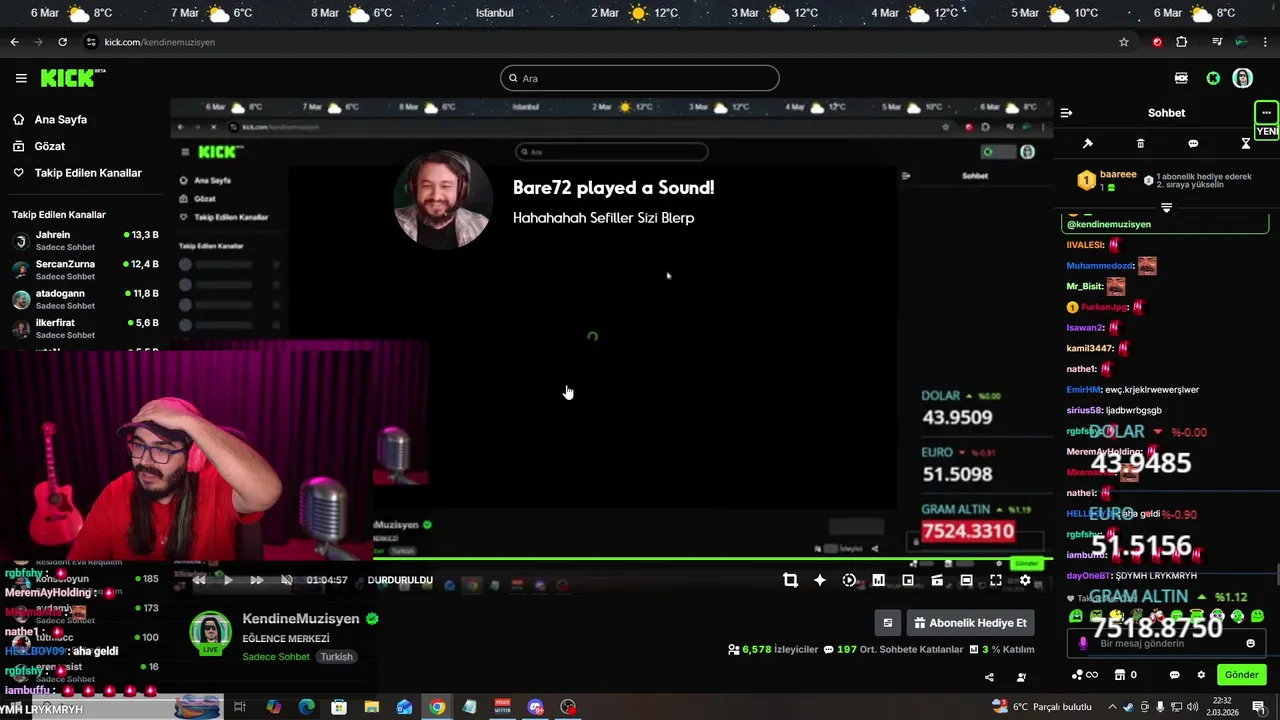Rewind the video player
The width and height of the screenshot is (1280, 720).
click(199, 580)
